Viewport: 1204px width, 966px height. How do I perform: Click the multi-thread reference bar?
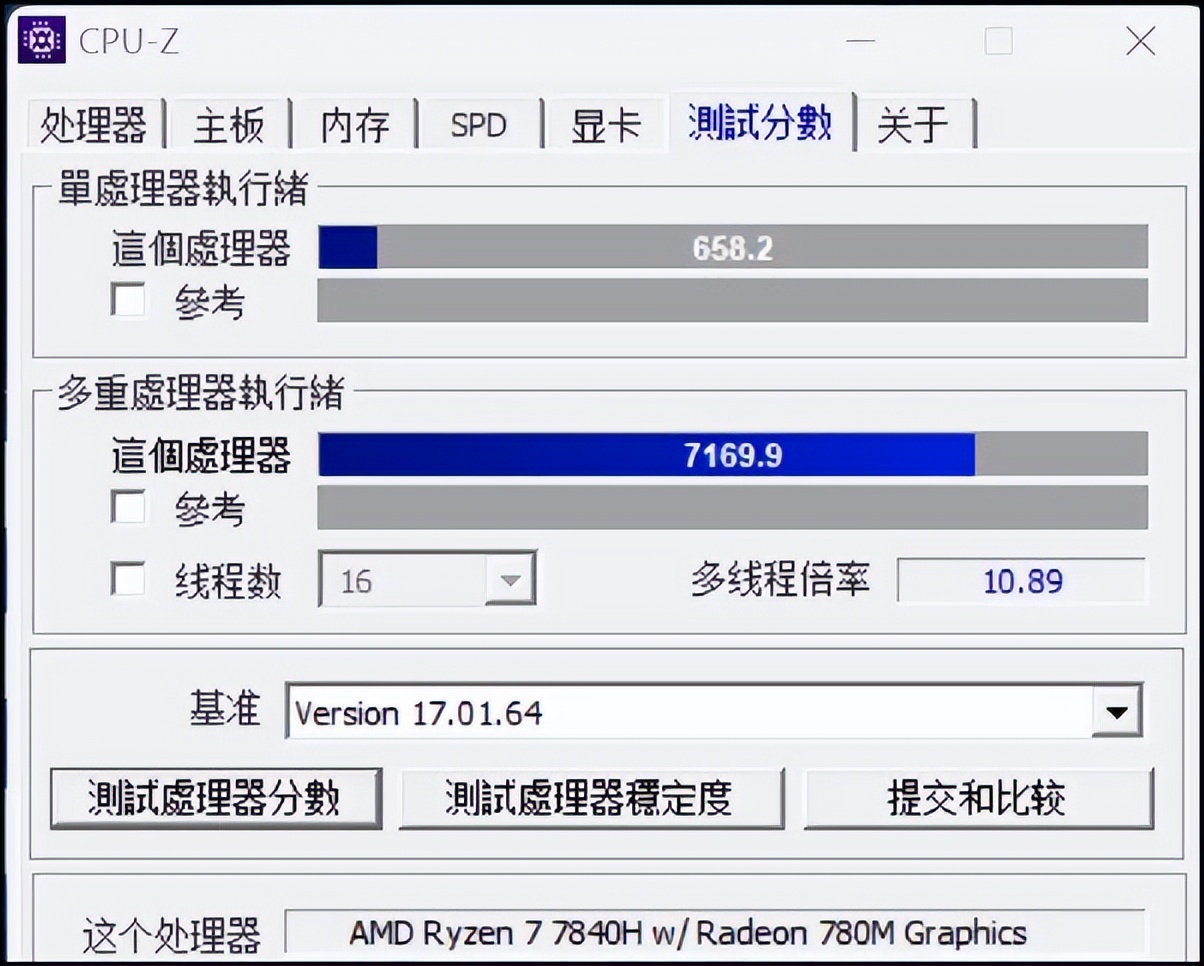[x=732, y=508]
